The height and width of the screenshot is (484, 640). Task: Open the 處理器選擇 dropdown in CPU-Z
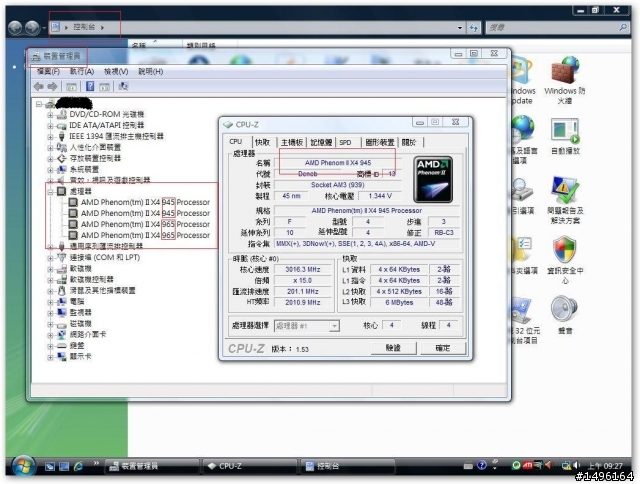(x=335, y=326)
